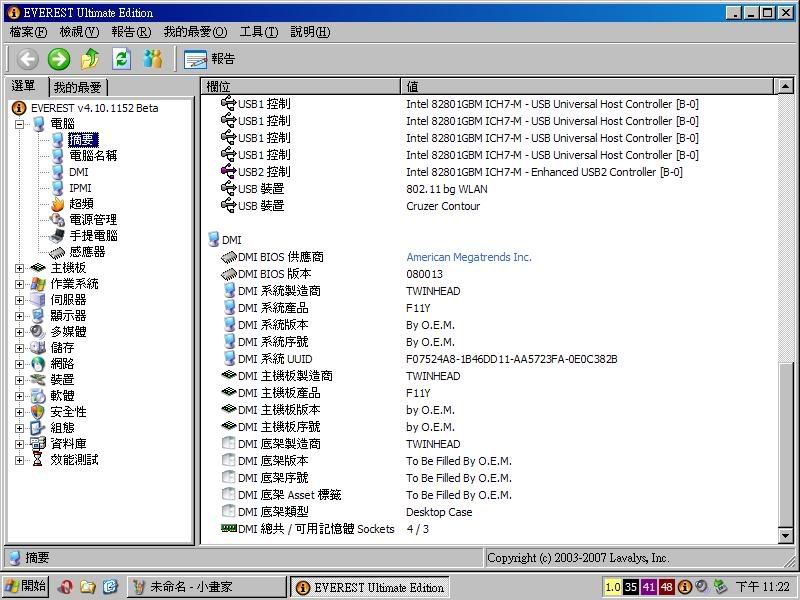The width and height of the screenshot is (800, 600).
Task: Expand the 作業系統 tree node
Action: pos(19,284)
